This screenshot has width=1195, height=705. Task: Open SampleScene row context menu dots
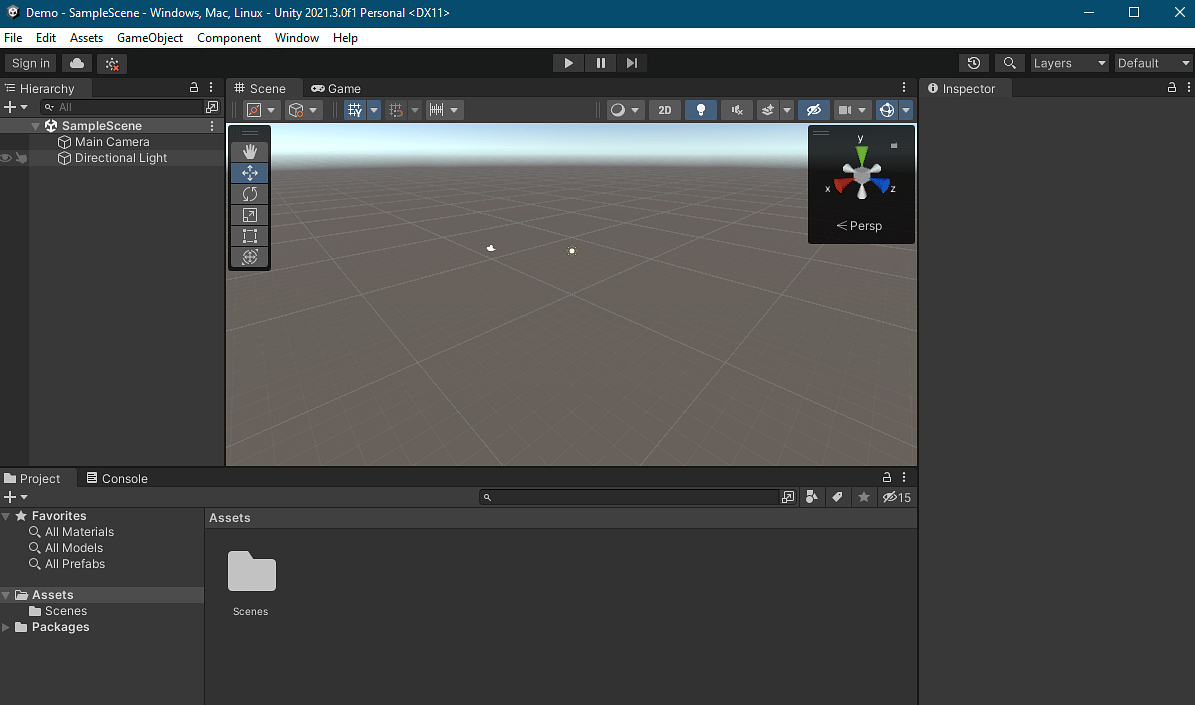click(x=212, y=126)
